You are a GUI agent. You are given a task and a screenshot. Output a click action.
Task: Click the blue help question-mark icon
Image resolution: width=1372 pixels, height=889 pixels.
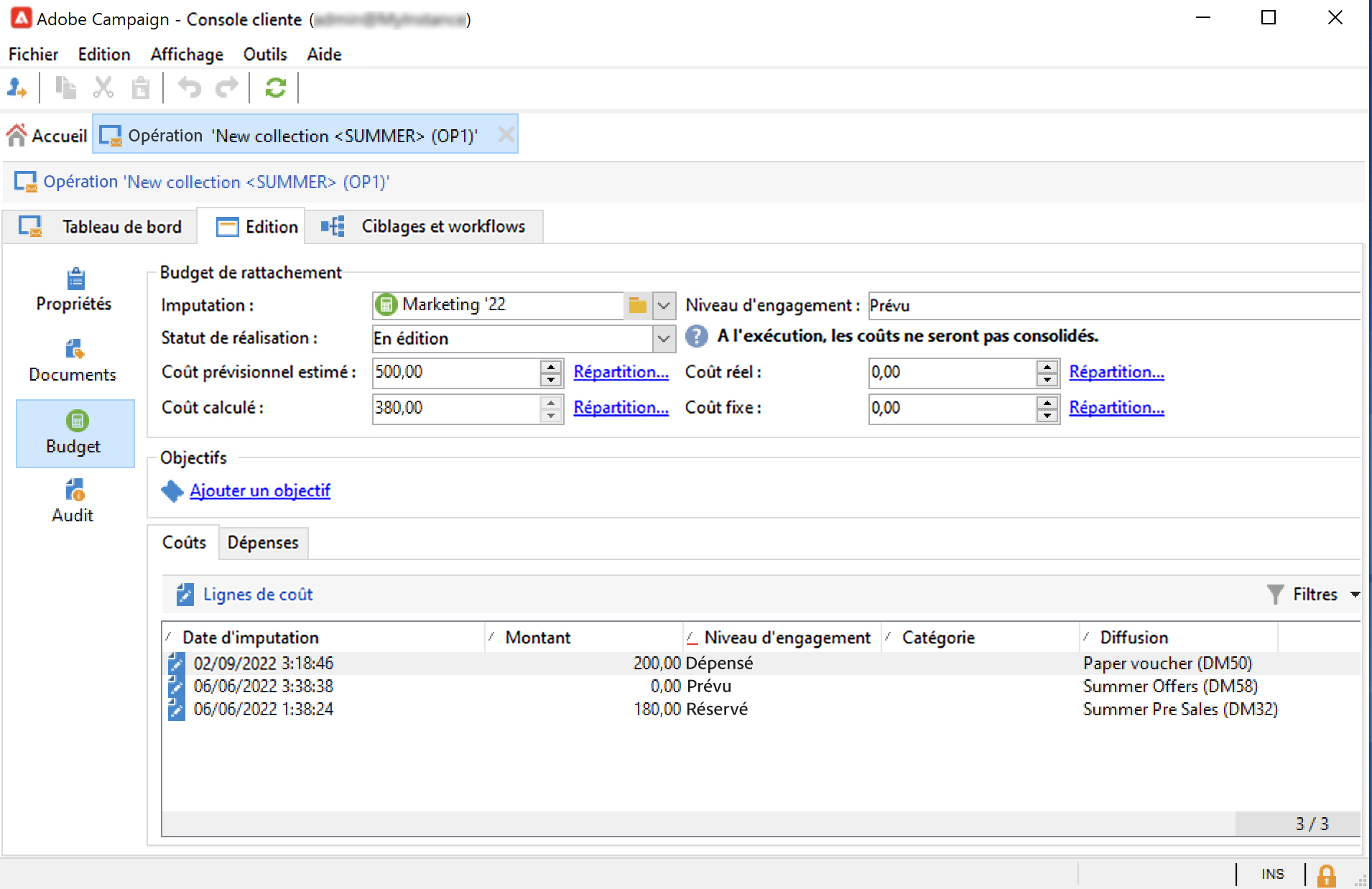coord(696,336)
